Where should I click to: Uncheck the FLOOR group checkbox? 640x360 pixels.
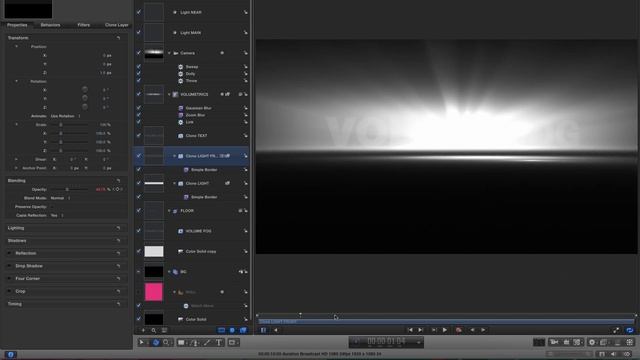139,210
